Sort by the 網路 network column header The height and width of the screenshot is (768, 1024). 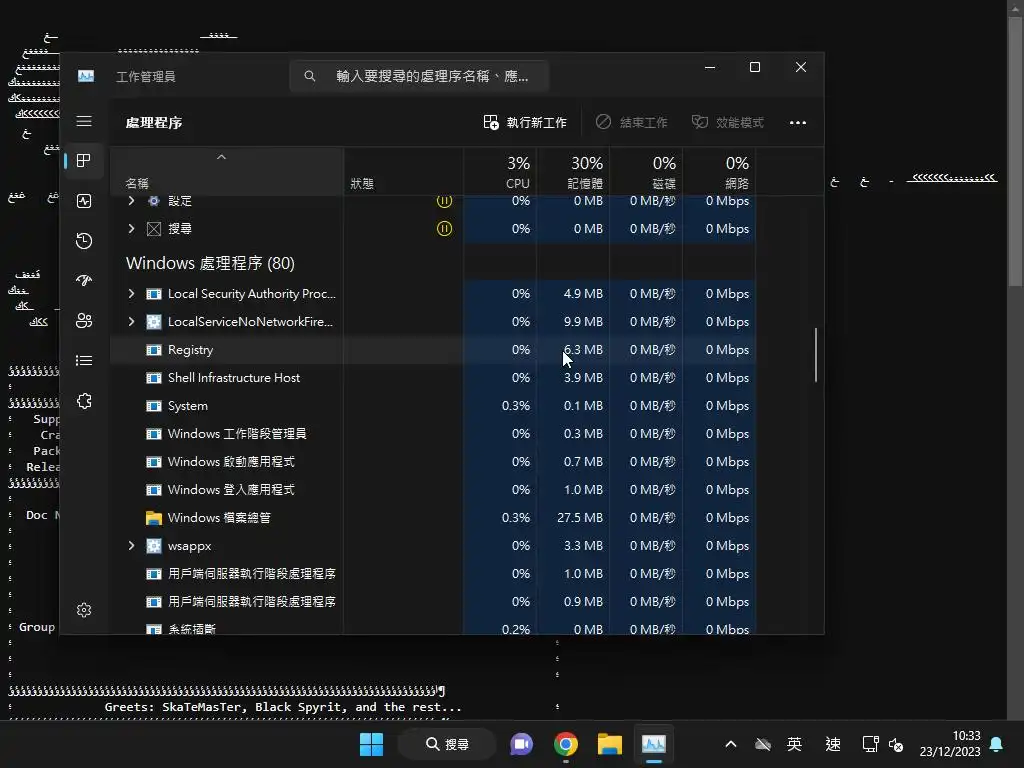coord(720,172)
